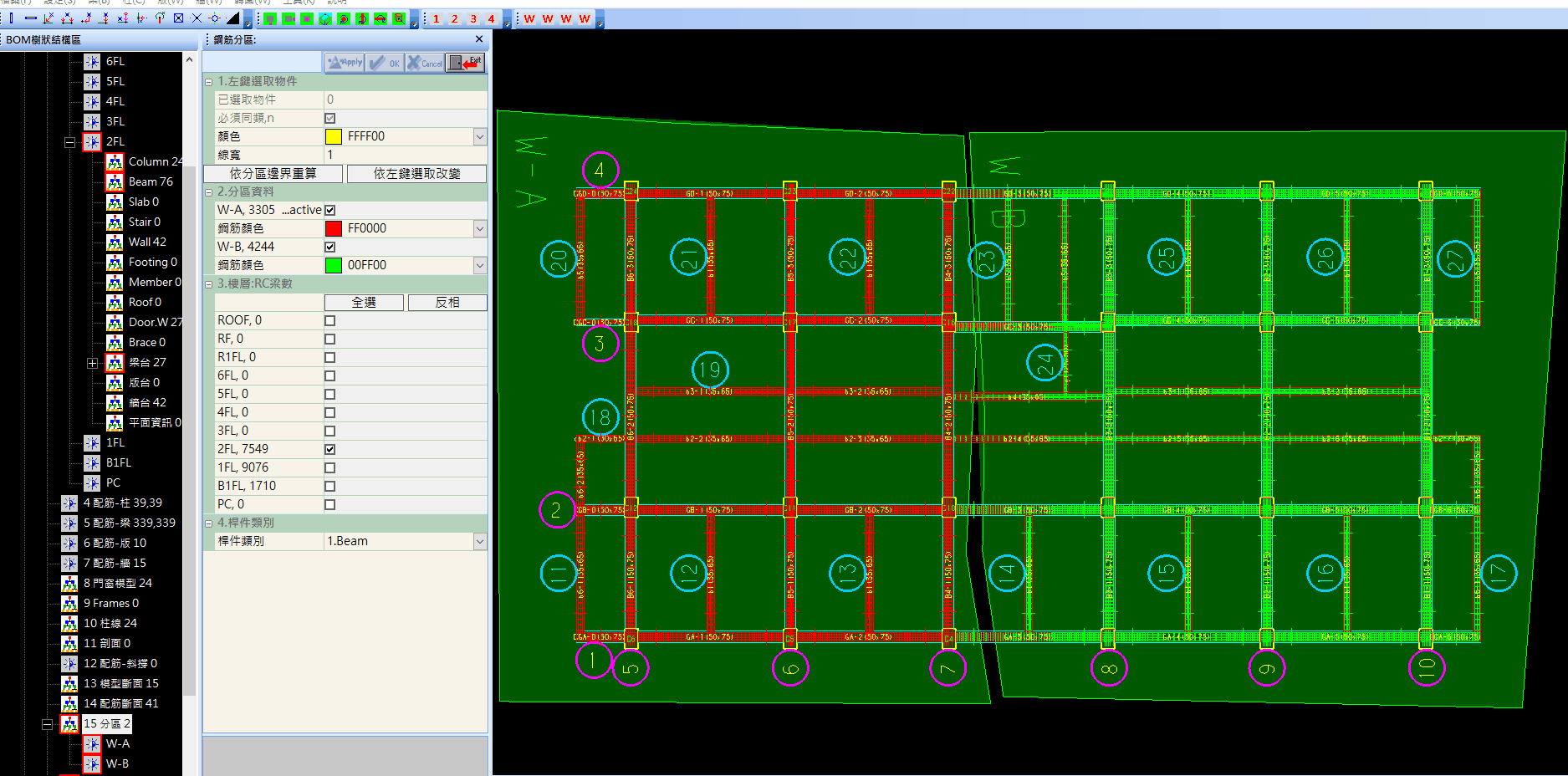Screen dimensions: 1568x776
Task: Click the 反相 invert button
Action: pyautogui.click(x=447, y=302)
